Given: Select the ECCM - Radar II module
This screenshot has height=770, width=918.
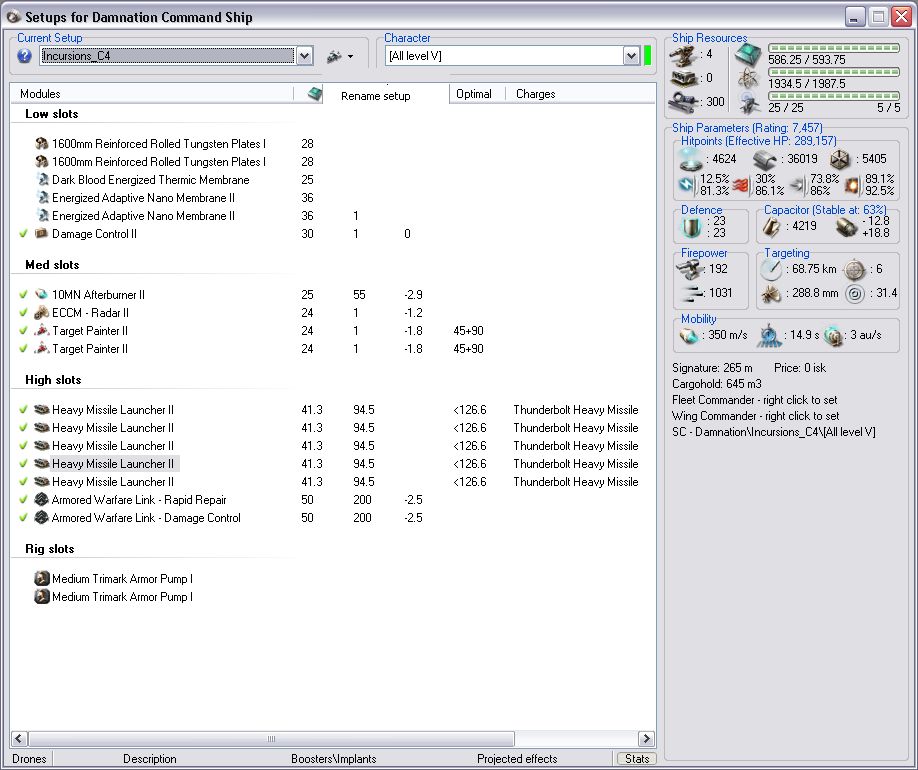Looking at the screenshot, I should (90, 313).
